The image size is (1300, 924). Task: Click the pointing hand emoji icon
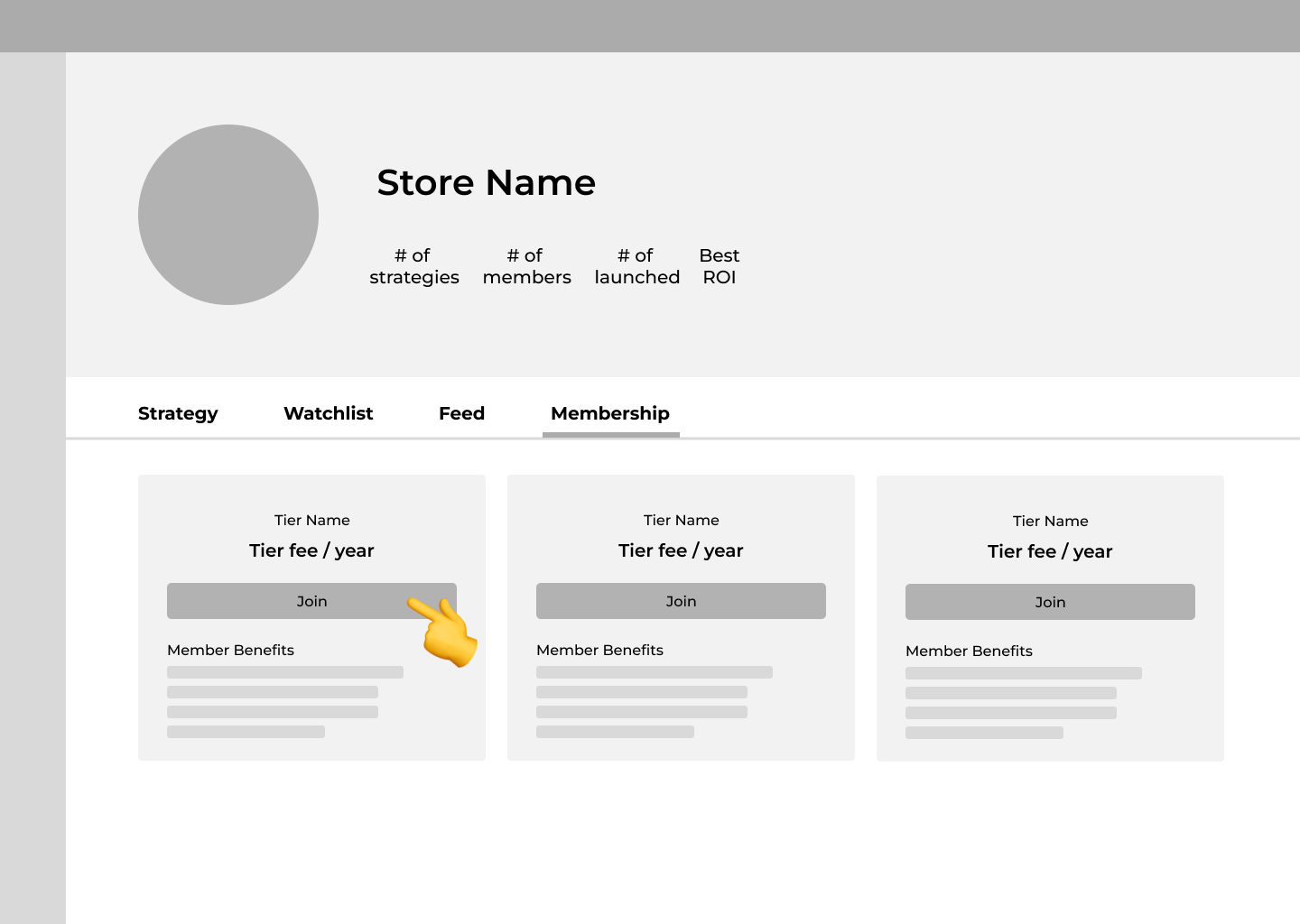tap(444, 631)
